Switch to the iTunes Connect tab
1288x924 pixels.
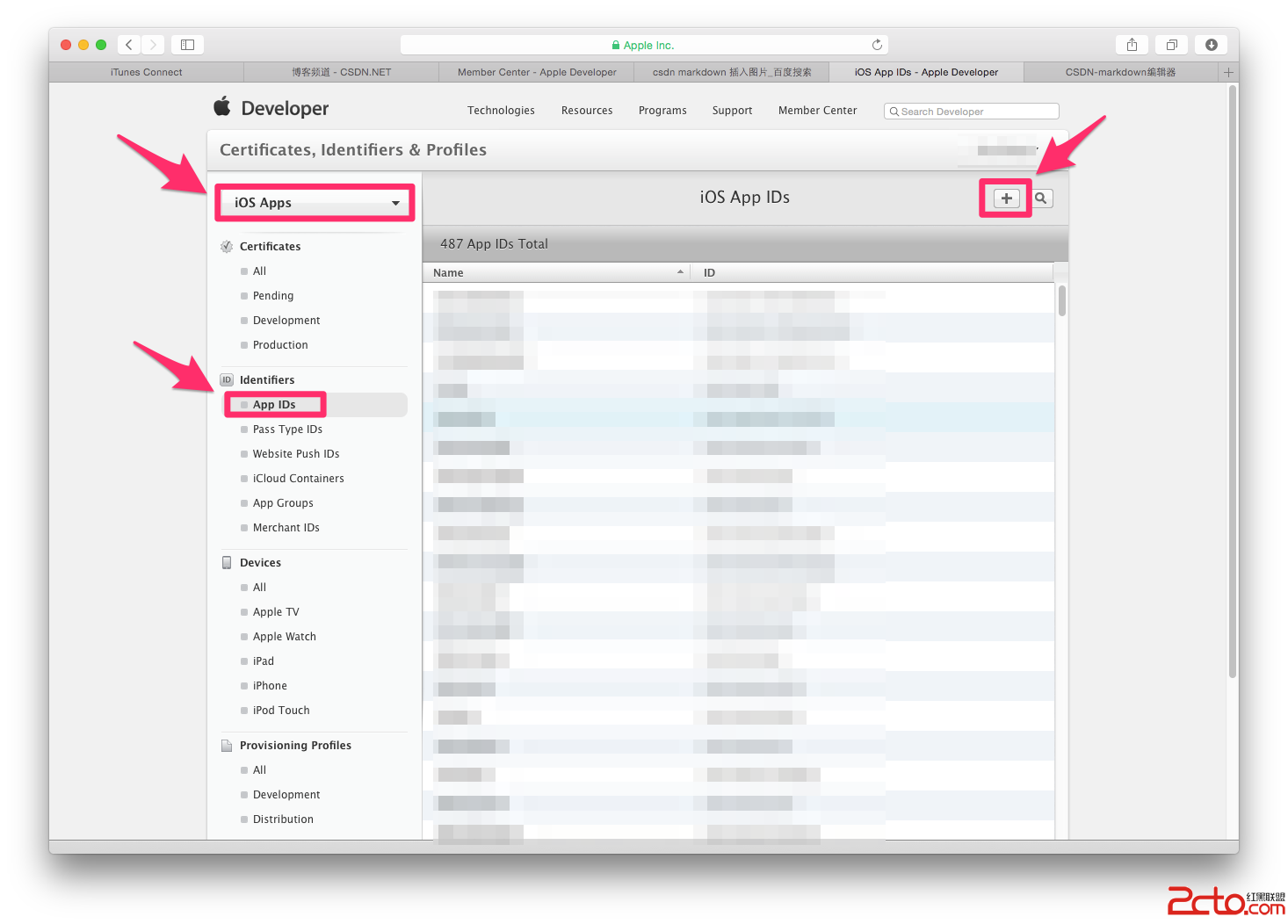click(146, 72)
